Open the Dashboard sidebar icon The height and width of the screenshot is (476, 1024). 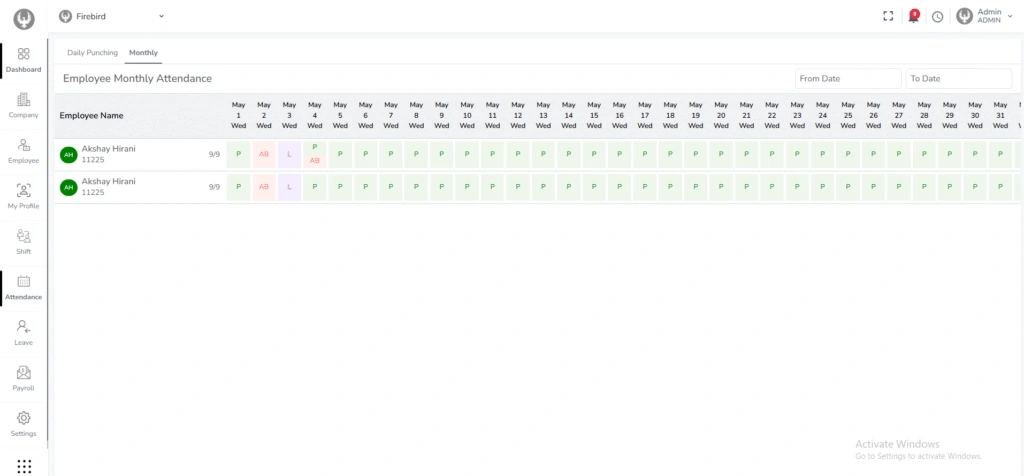[24, 59]
